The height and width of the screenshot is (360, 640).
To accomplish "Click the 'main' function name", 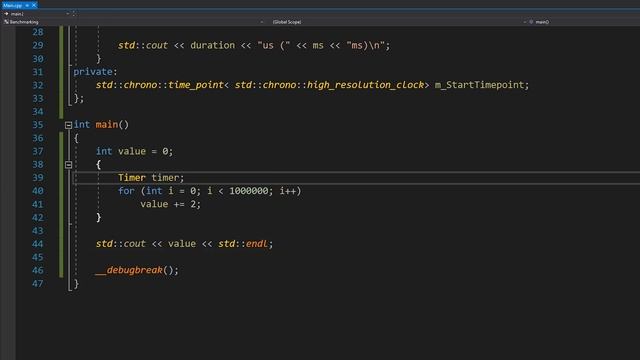I will tap(107, 124).
